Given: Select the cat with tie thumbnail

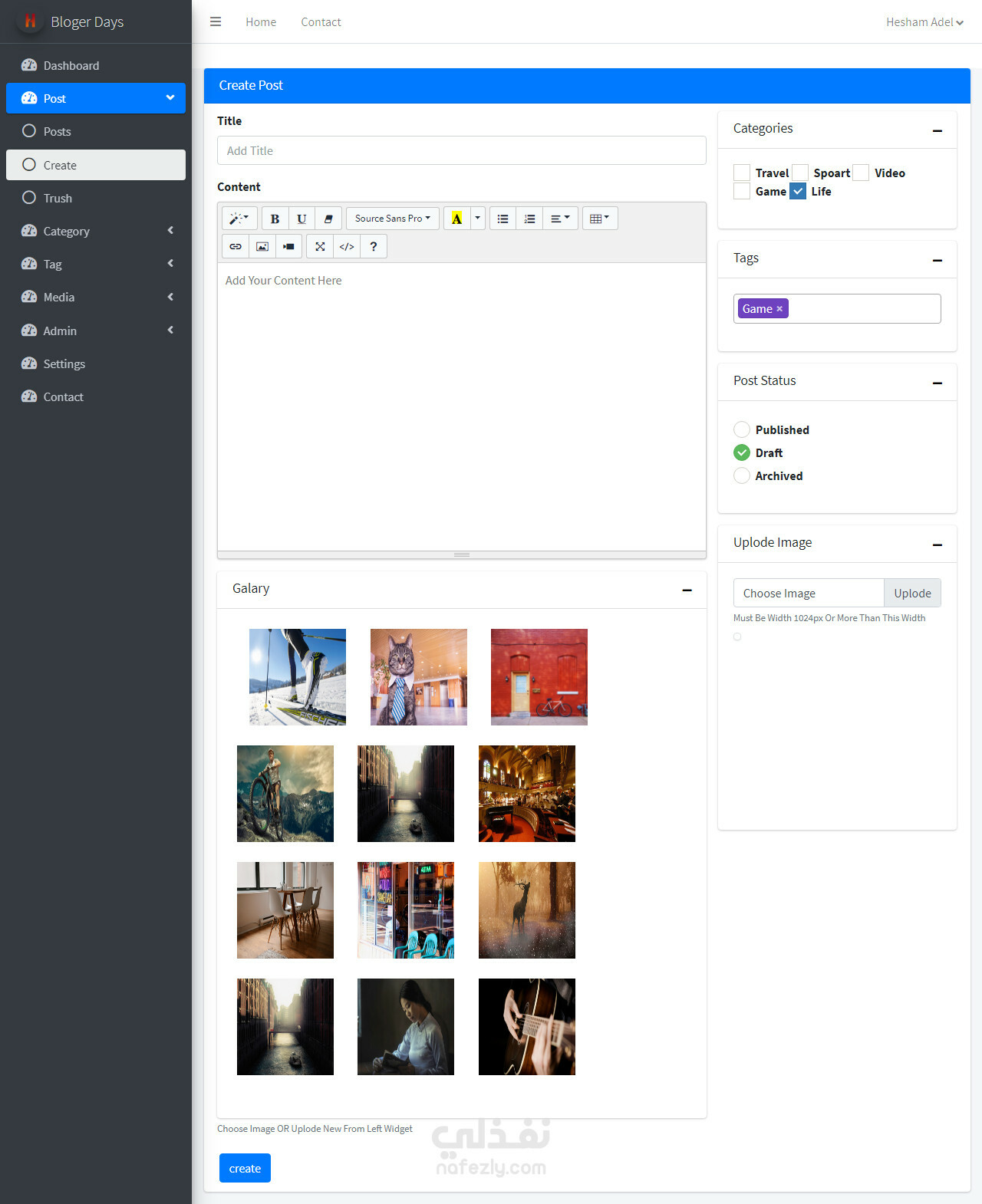Looking at the screenshot, I should [419, 677].
